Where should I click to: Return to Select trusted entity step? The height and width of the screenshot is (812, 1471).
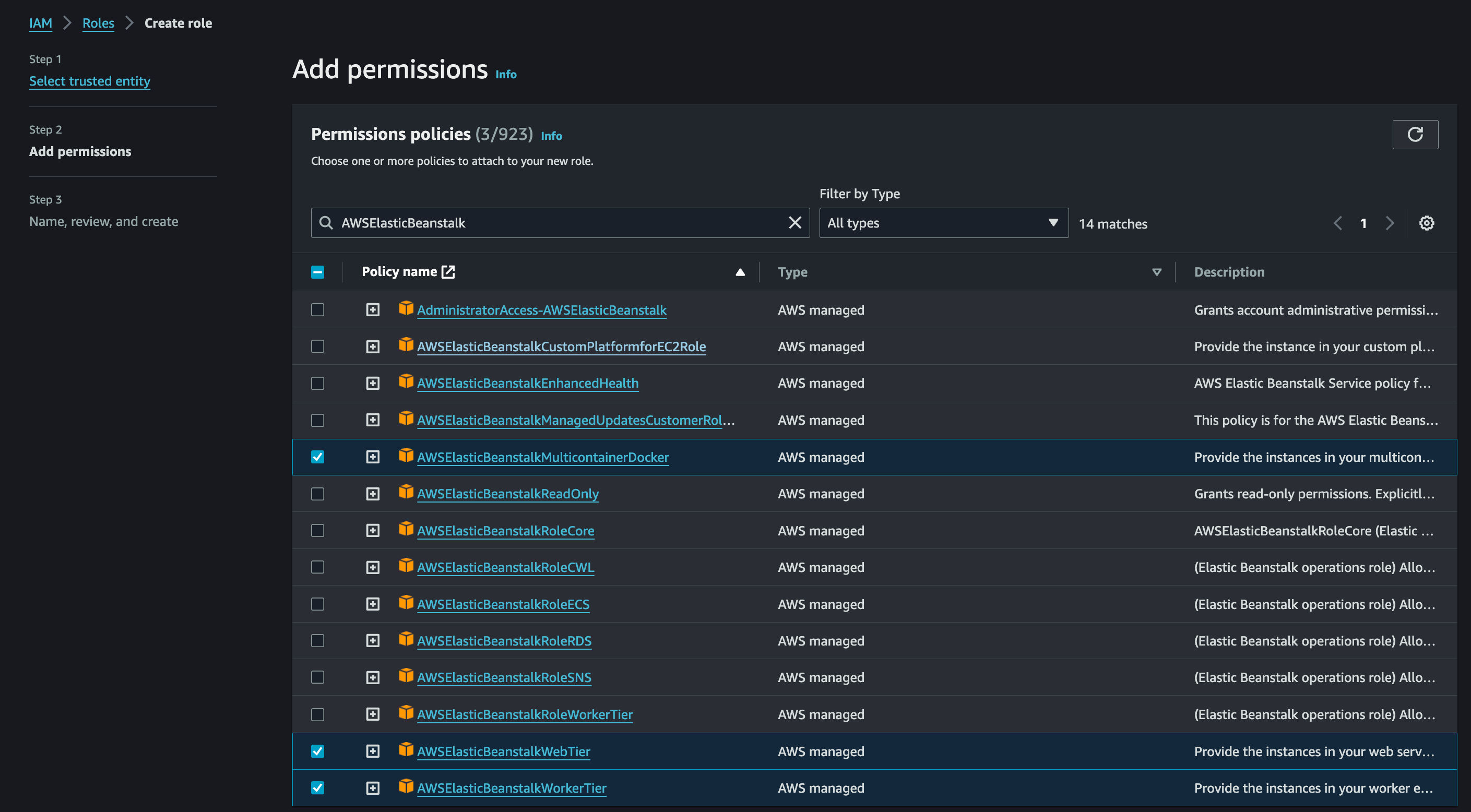(90, 81)
